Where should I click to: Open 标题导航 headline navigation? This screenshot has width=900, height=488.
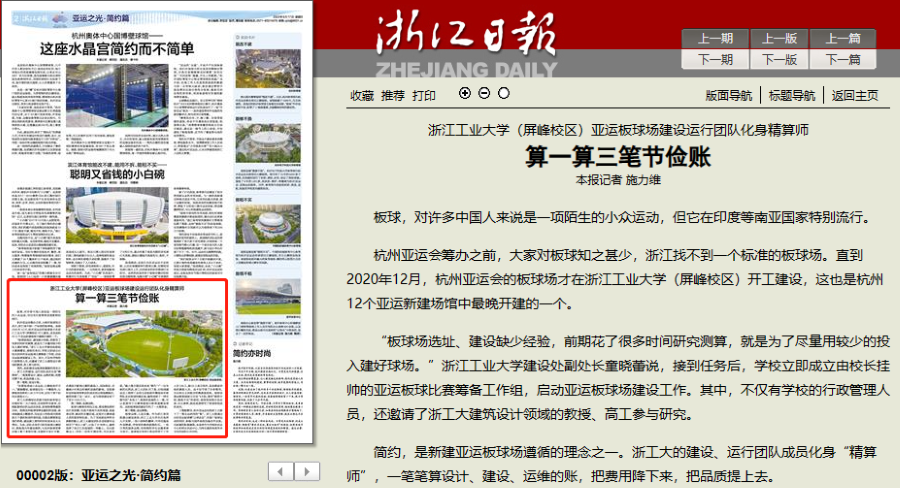click(x=792, y=96)
